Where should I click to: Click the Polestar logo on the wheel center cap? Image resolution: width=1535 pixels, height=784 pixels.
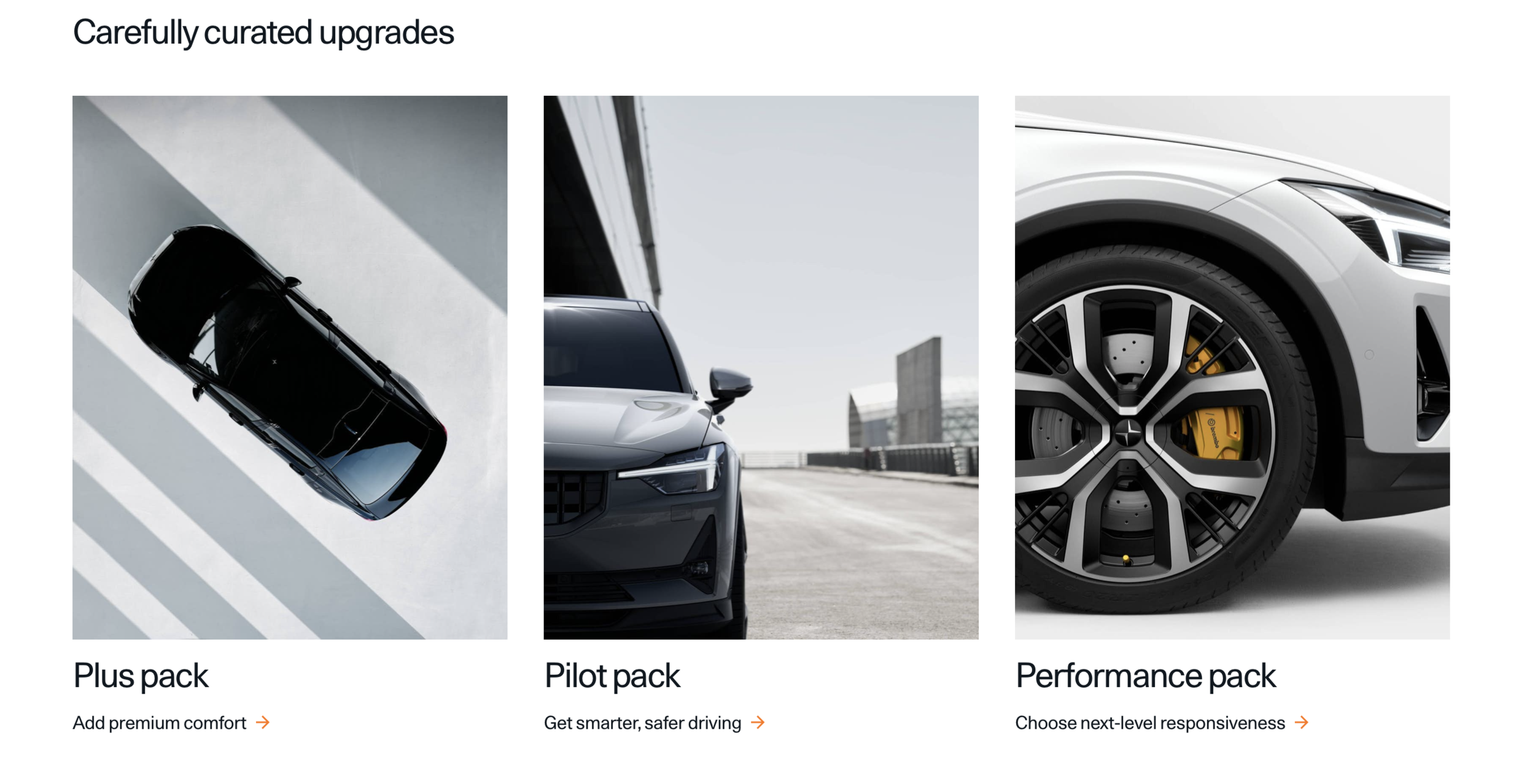pos(1128,432)
